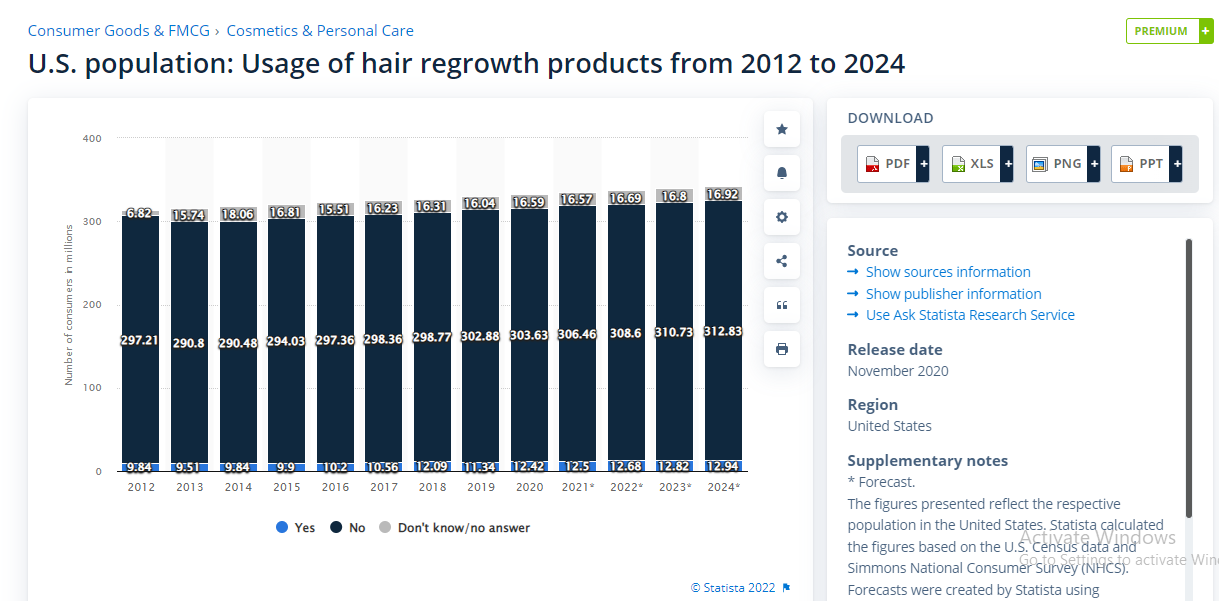Click the 2016 bar value 297.36
Image resolution: width=1219 pixels, height=601 pixels.
tap(335, 340)
